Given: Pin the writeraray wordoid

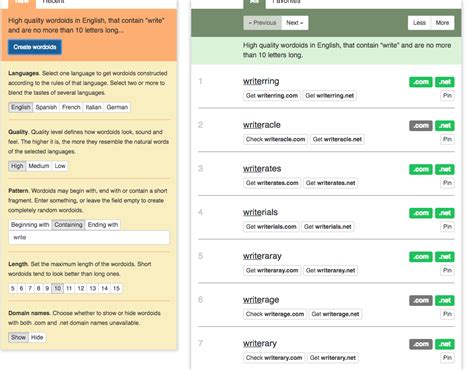Looking at the screenshot, I should point(447,270).
